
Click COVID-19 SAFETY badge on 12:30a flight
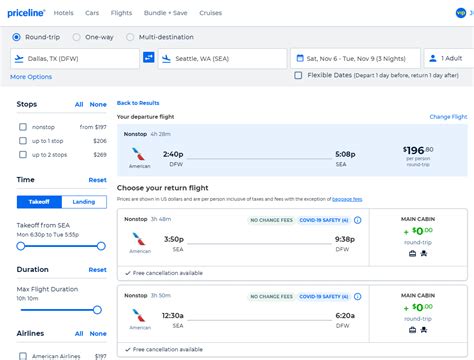point(324,296)
